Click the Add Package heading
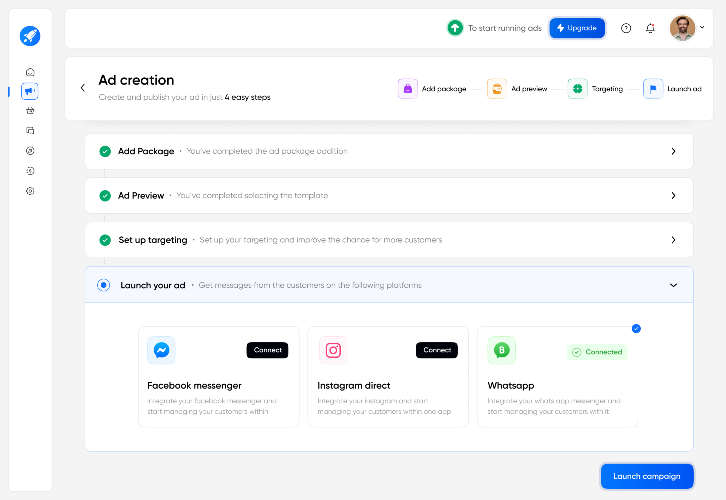Image resolution: width=726 pixels, height=500 pixels. 146,151
